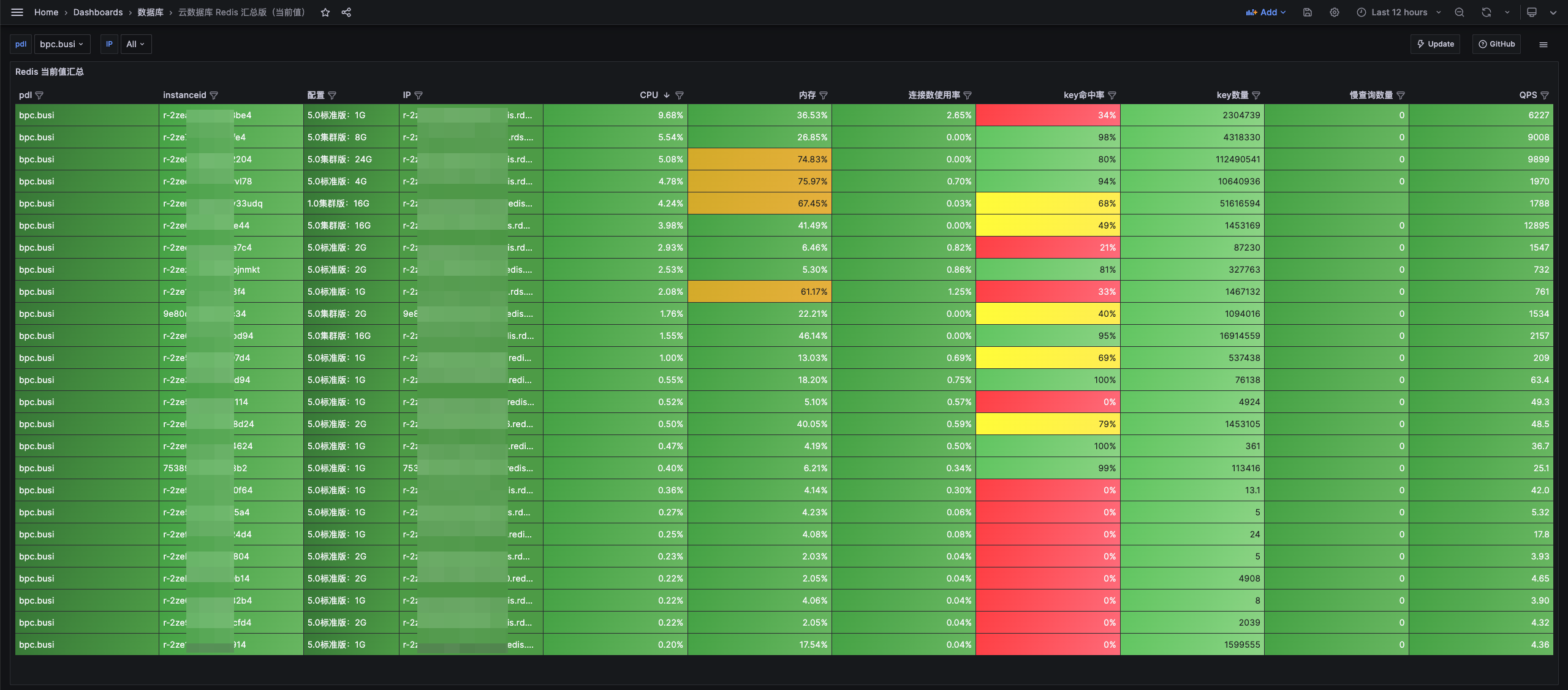
Task: Click the Update link button
Action: [1436, 44]
